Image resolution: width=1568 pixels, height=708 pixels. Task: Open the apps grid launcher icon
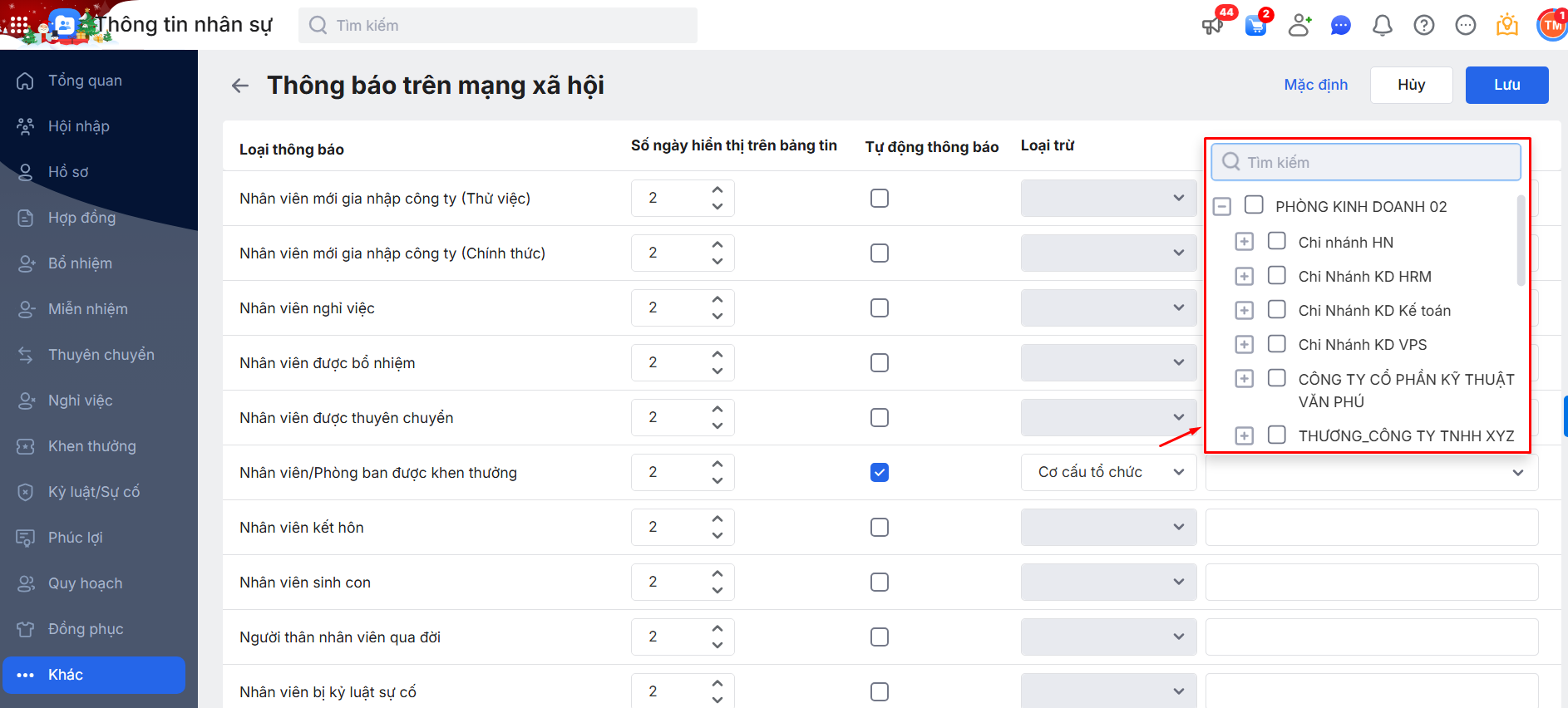coord(18,25)
